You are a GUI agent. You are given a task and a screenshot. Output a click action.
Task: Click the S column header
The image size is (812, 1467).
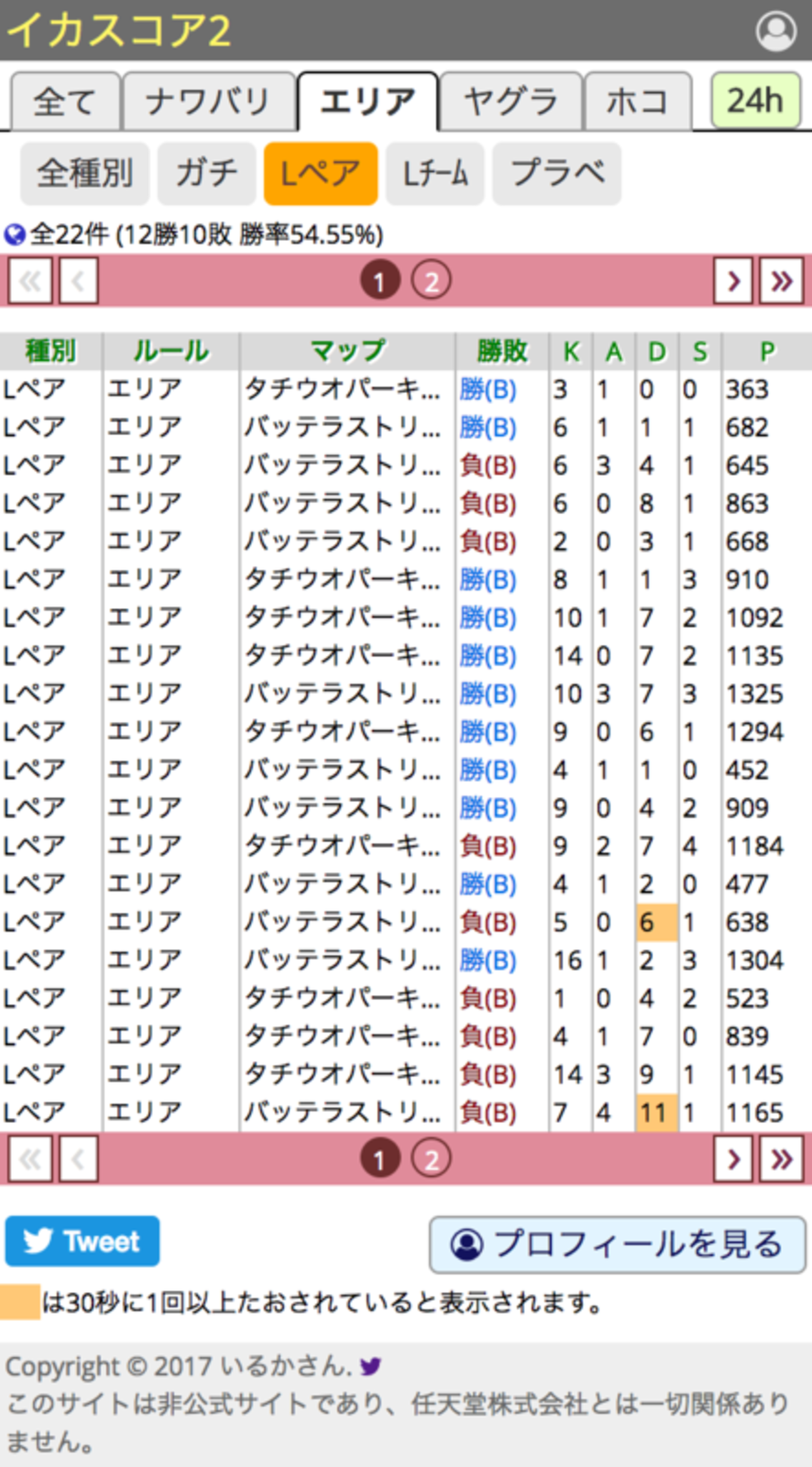point(700,351)
